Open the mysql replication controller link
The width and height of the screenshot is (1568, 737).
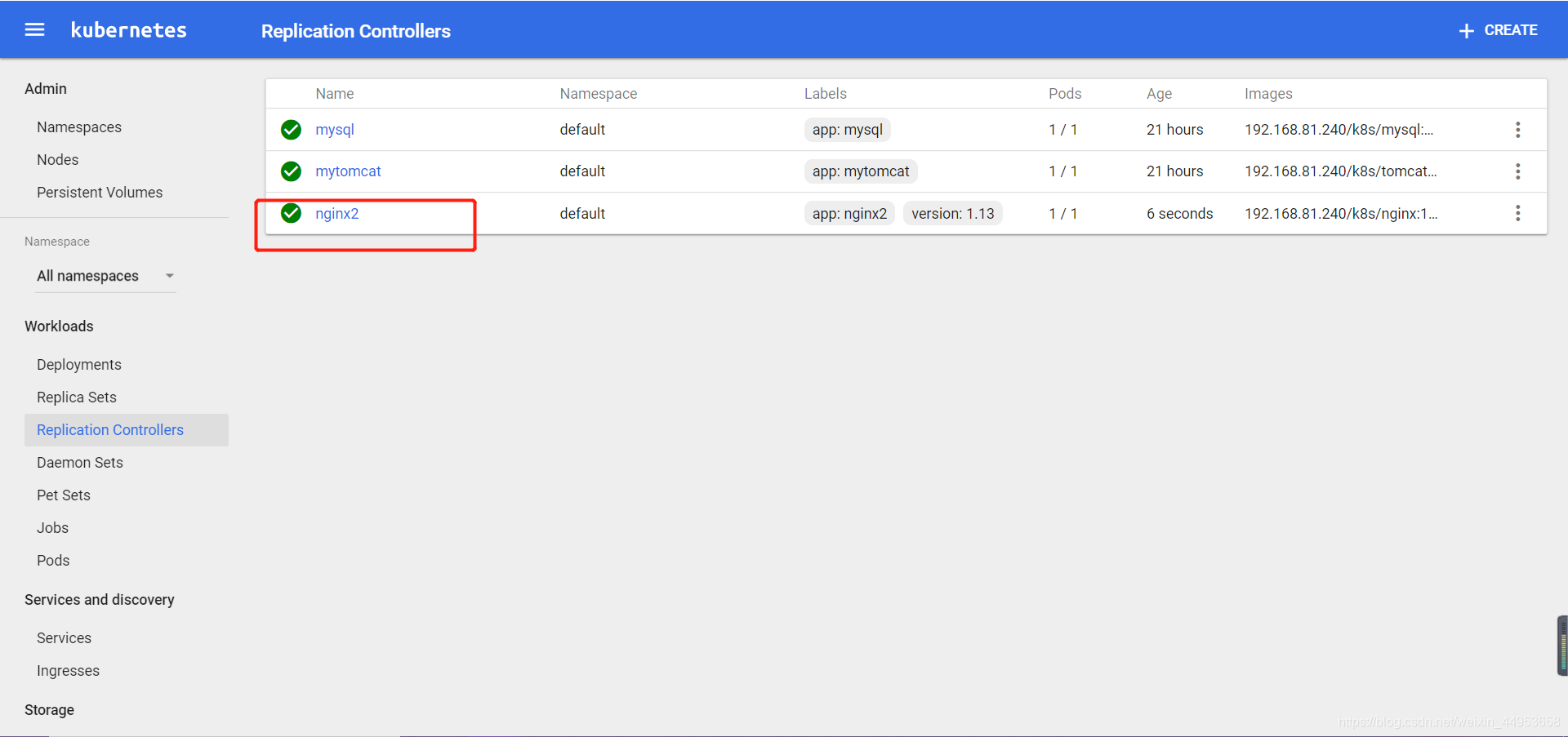click(335, 130)
